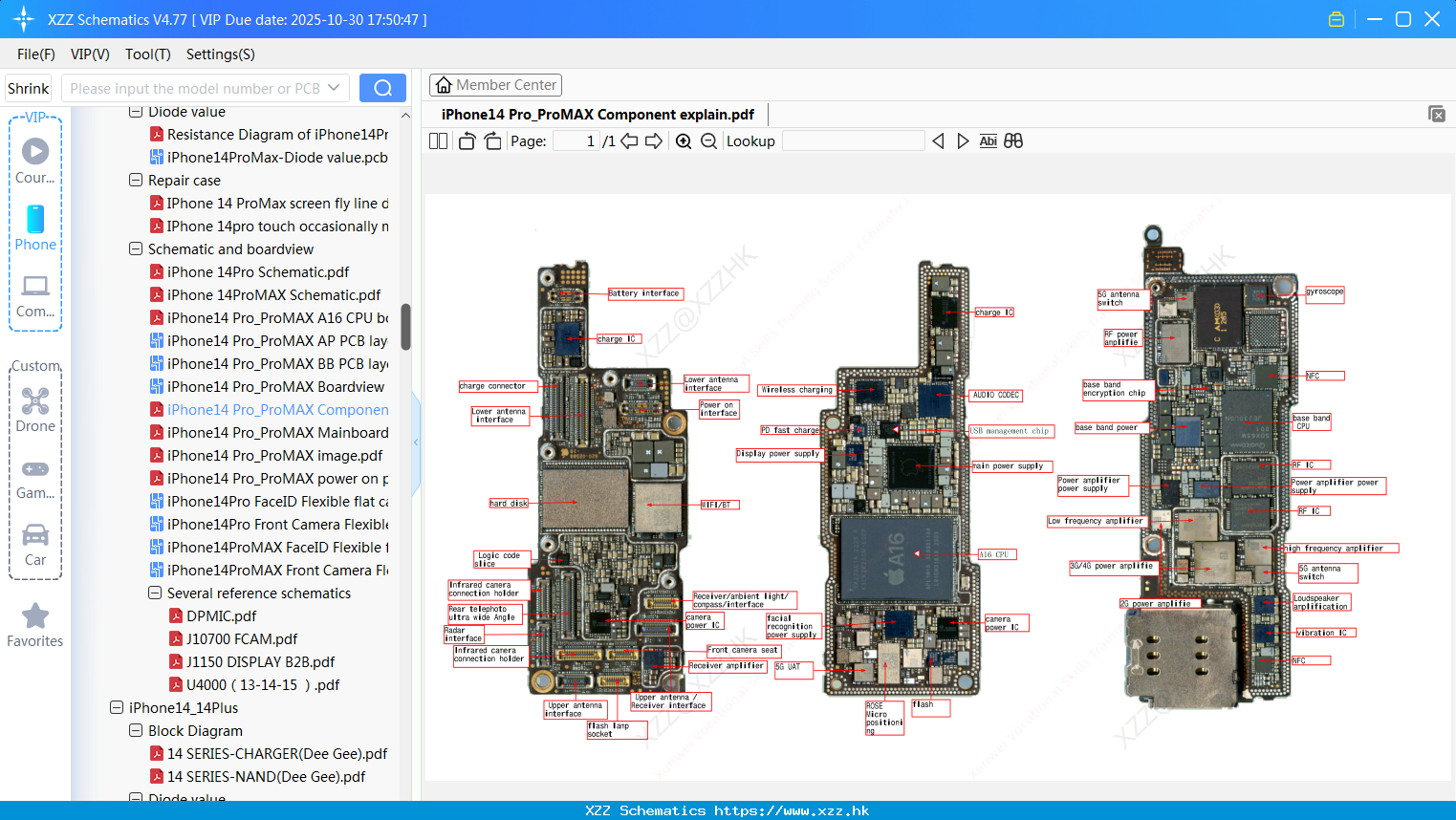Click the tree scroll-up arrow
The image size is (1456, 820).
(405, 115)
